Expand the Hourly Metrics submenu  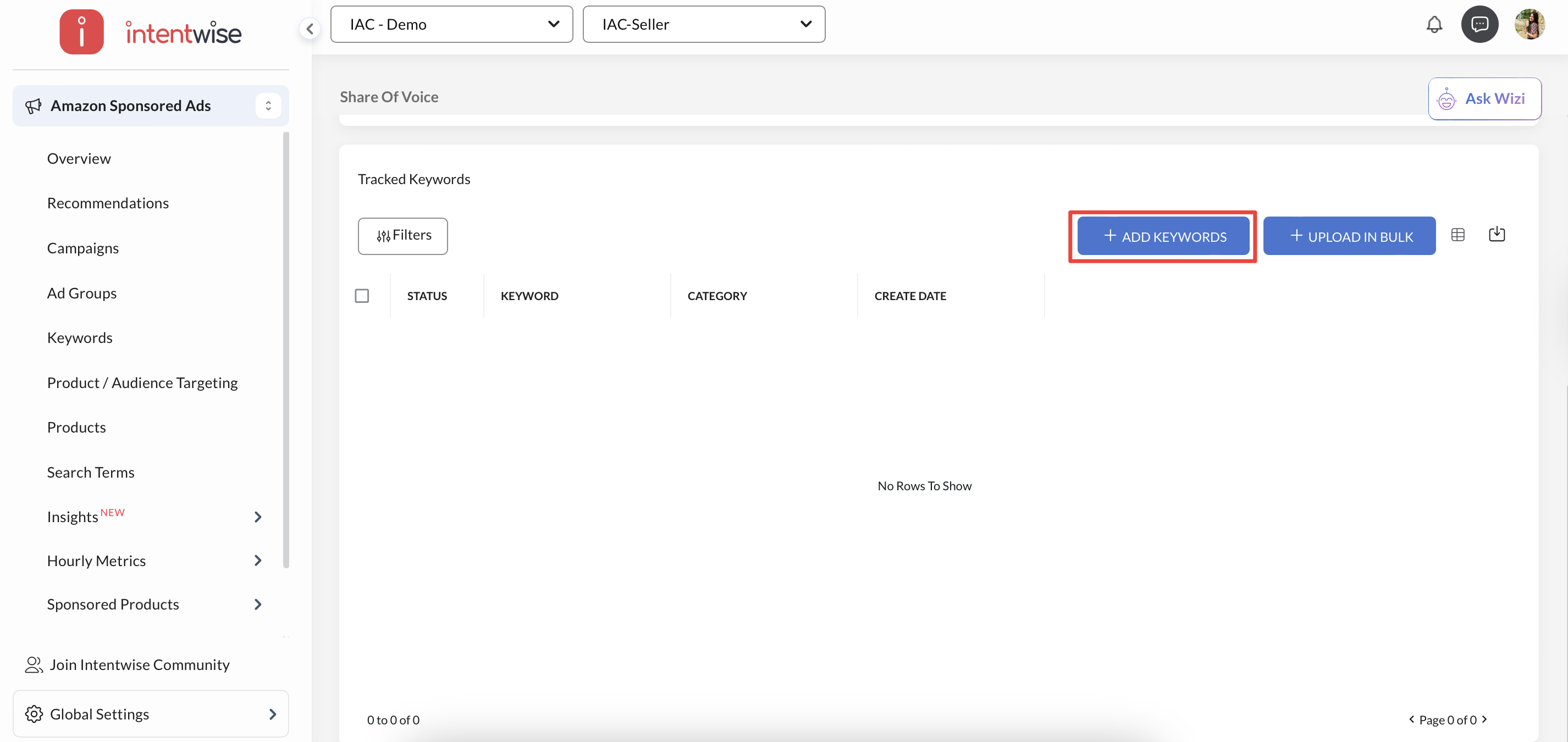[x=257, y=561]
